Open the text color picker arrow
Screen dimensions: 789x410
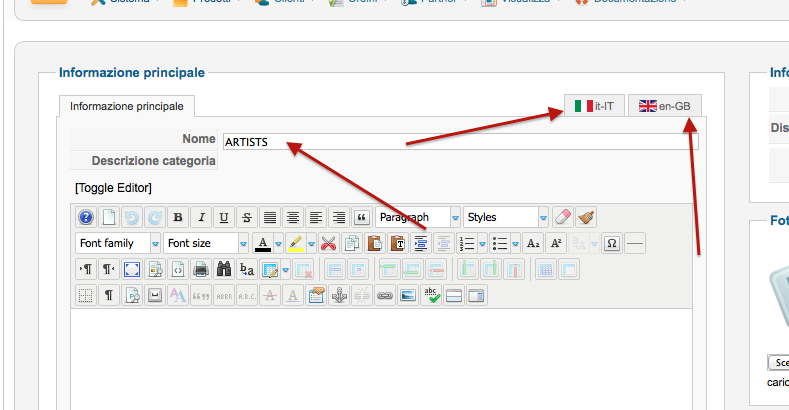[x=278, y=243]
